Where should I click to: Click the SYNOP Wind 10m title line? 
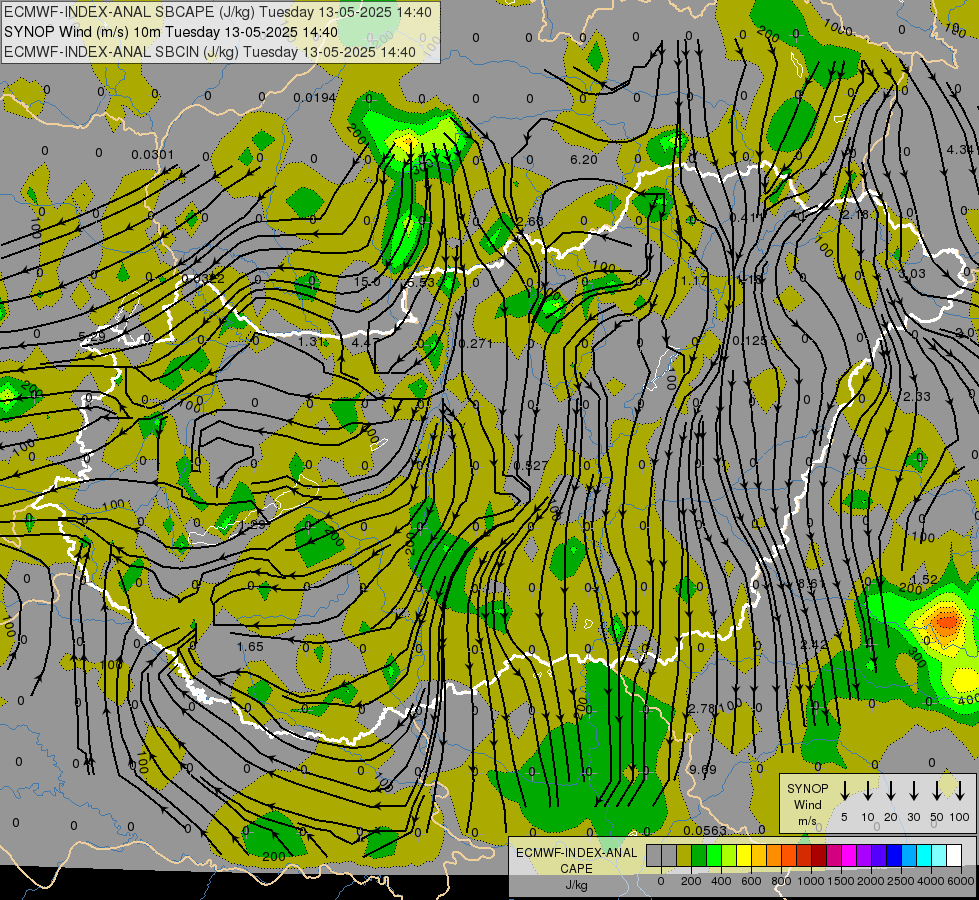171,32
